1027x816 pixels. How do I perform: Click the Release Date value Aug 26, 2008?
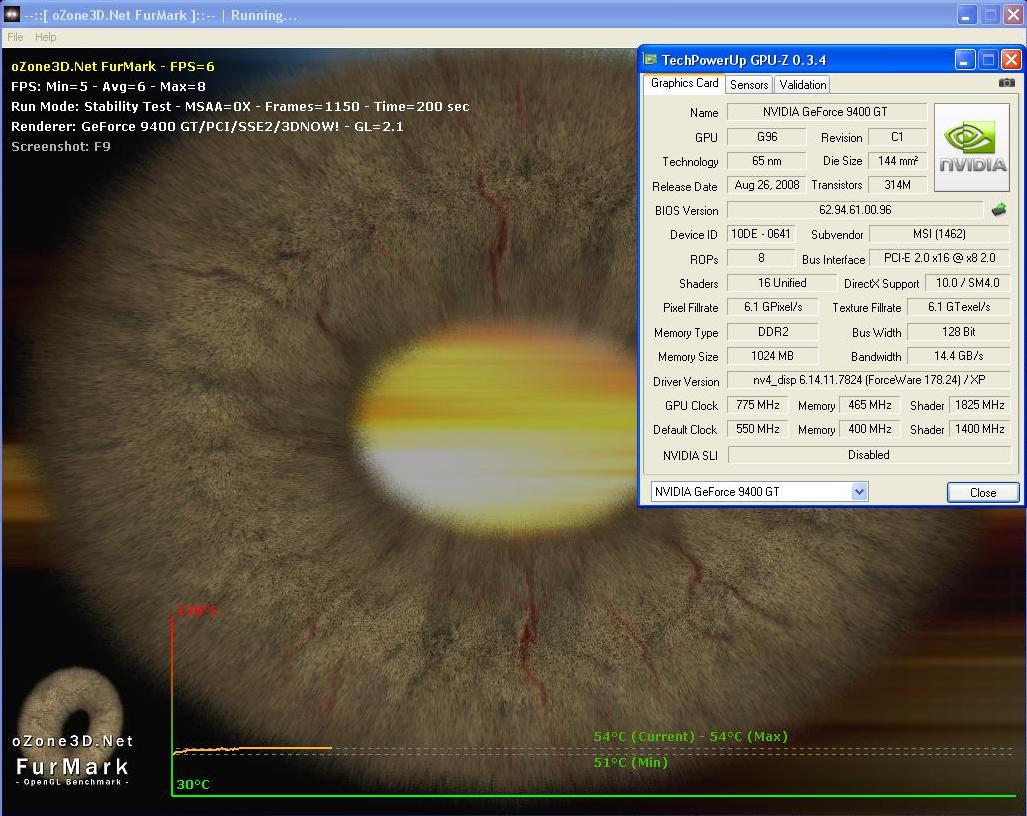[766, 185]
